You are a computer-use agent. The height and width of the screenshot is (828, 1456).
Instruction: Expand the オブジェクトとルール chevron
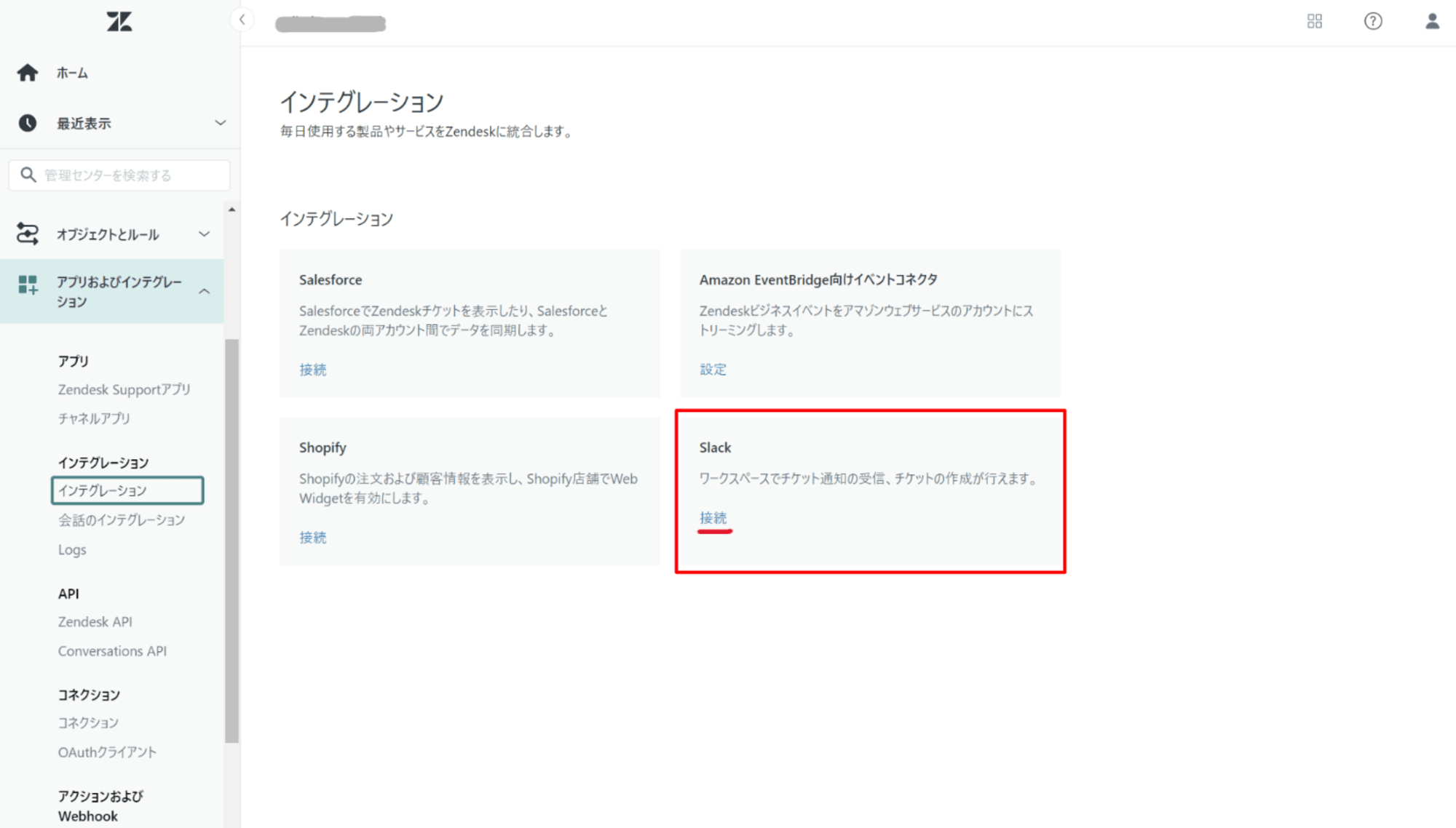point(205,234)
